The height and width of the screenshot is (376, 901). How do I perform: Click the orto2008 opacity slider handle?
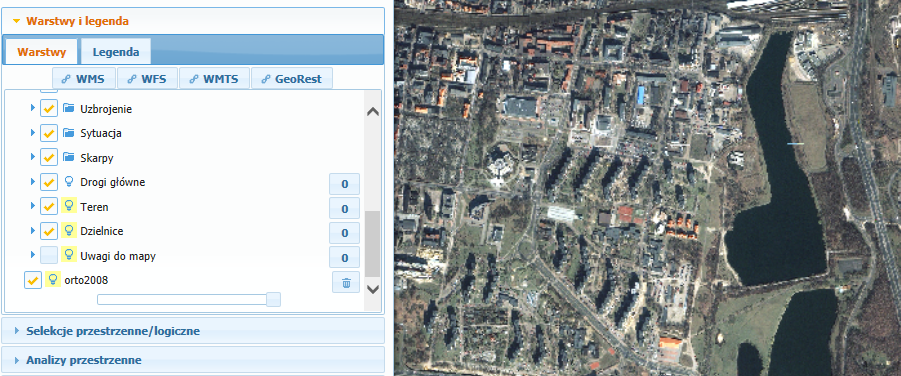point(274,299)
